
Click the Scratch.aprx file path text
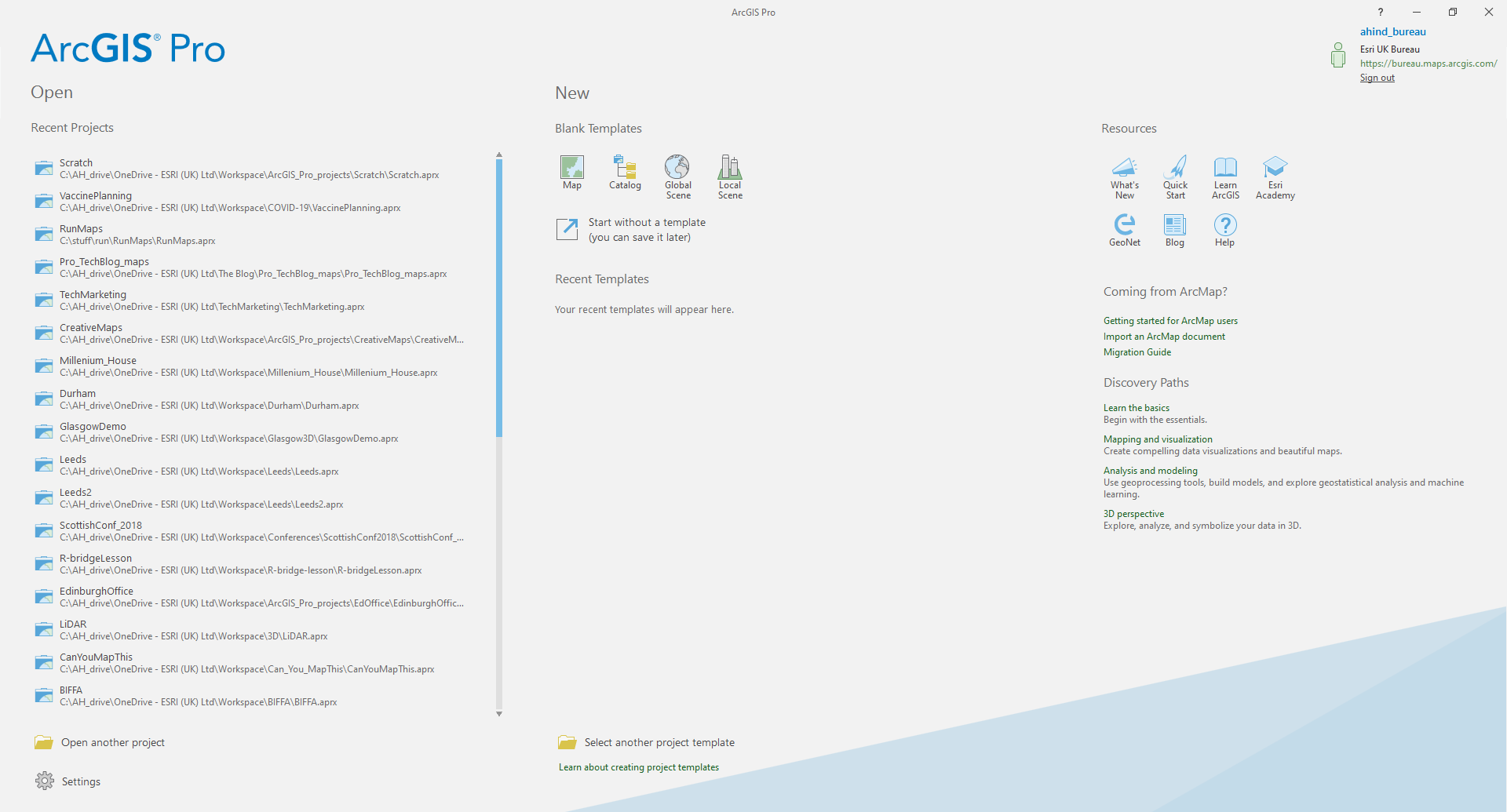[x=250, y=175]
